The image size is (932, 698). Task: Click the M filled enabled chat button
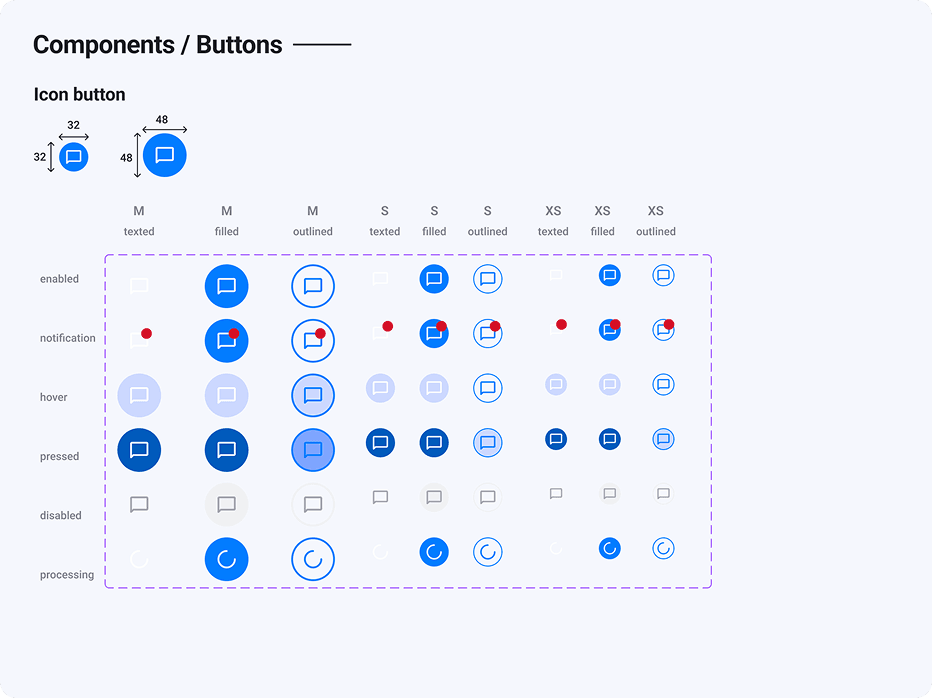(x=226, y=286)
